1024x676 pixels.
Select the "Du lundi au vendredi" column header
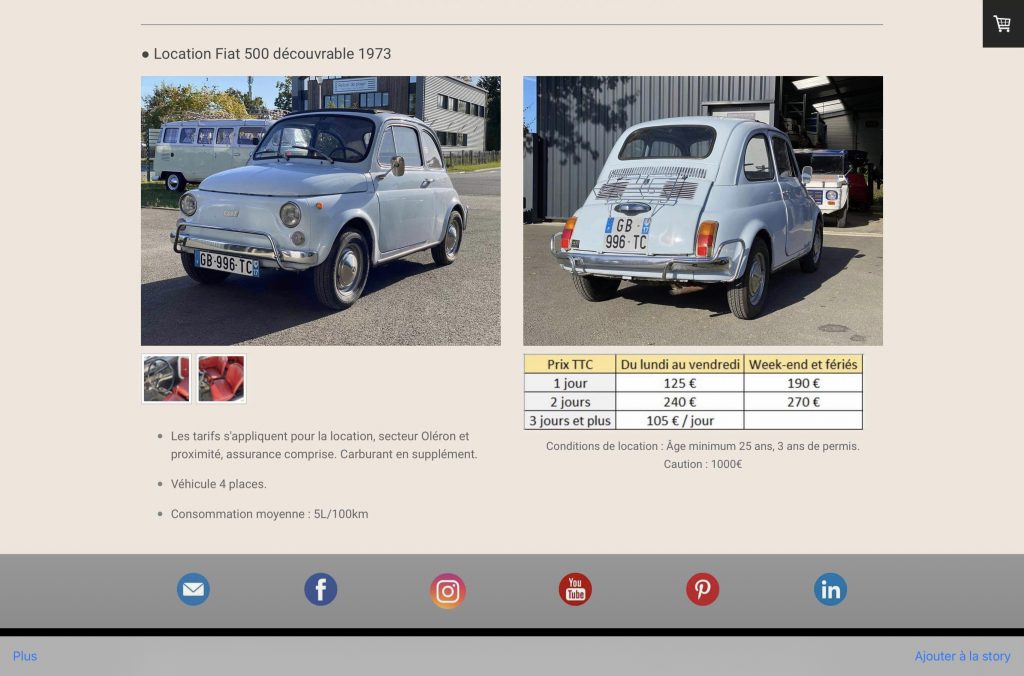click(680, 365)
